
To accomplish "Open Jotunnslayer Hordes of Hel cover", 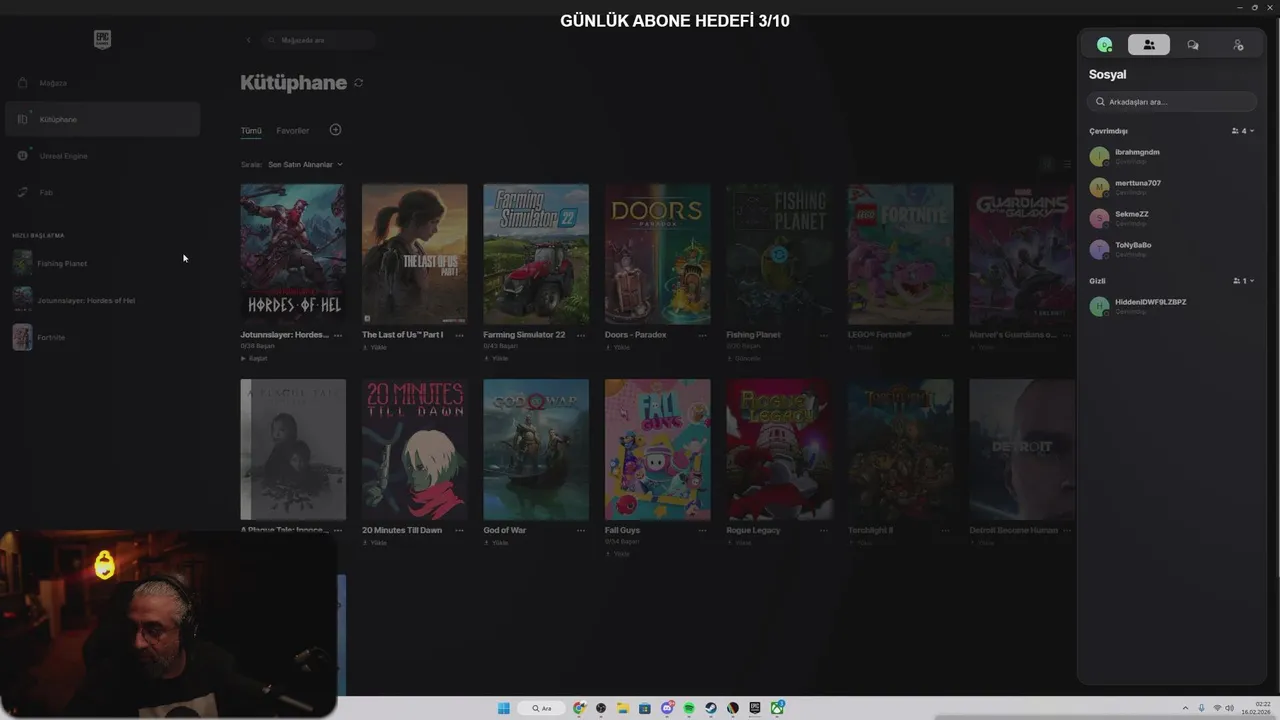I will click(x=293, y=254).
